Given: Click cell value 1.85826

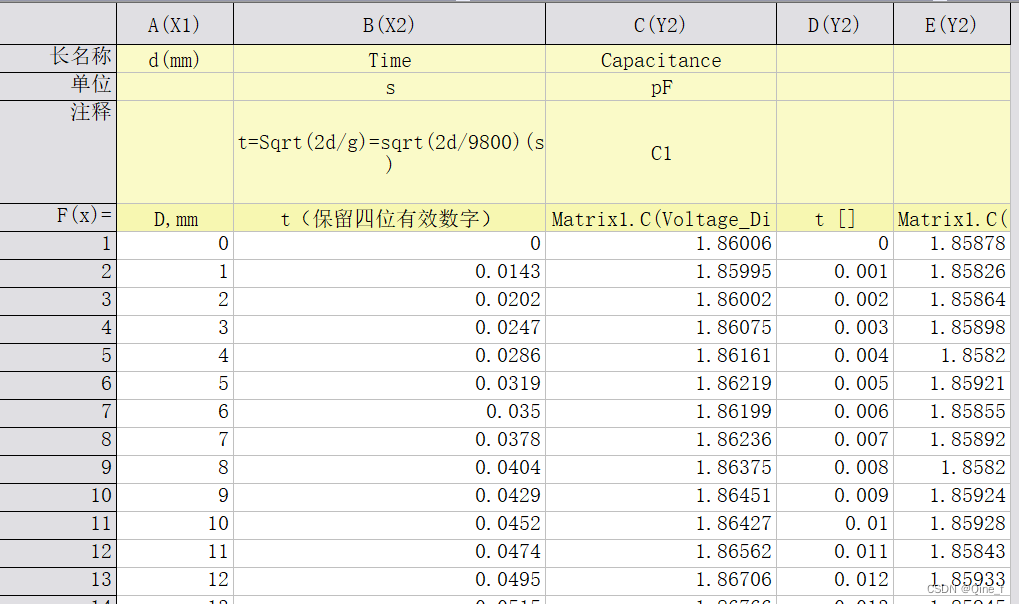Looking at the screenshot, I should 952,273.
